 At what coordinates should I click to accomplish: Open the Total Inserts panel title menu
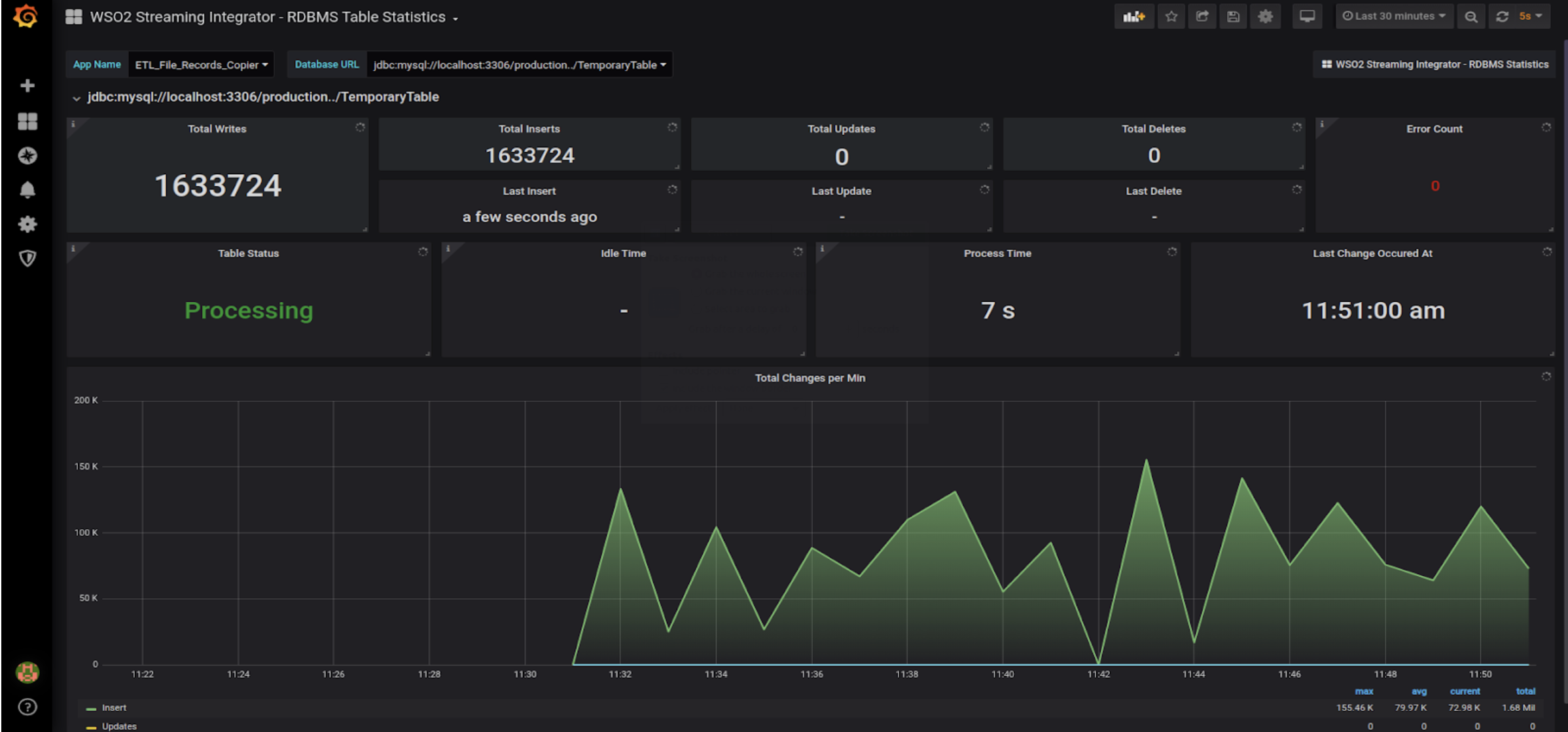529,129
